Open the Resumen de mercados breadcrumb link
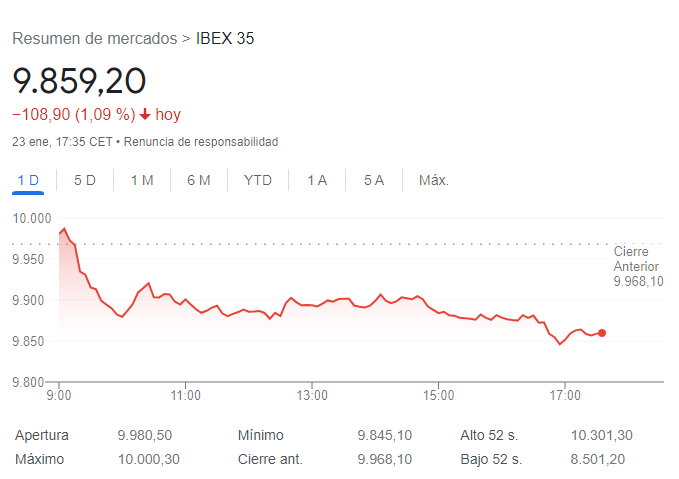 (95, 39)
